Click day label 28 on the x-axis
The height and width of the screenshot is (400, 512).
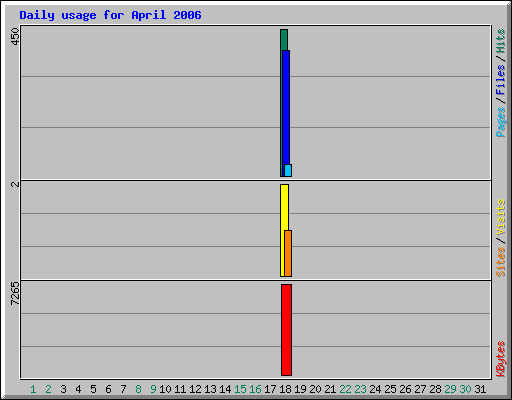coord(435,389)
